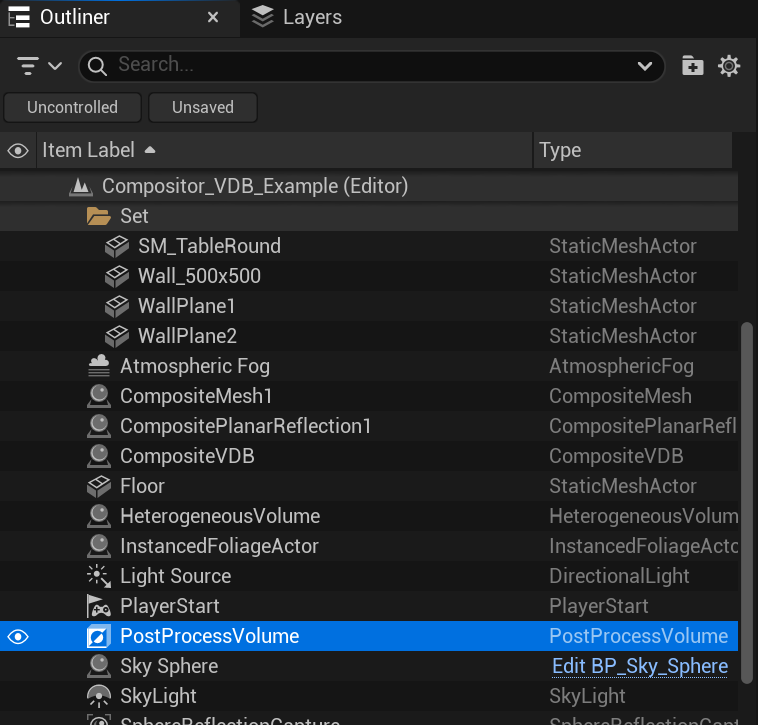The image size is (758, 725).
Task: Click the Set folder icon
Action: (99, 216)
